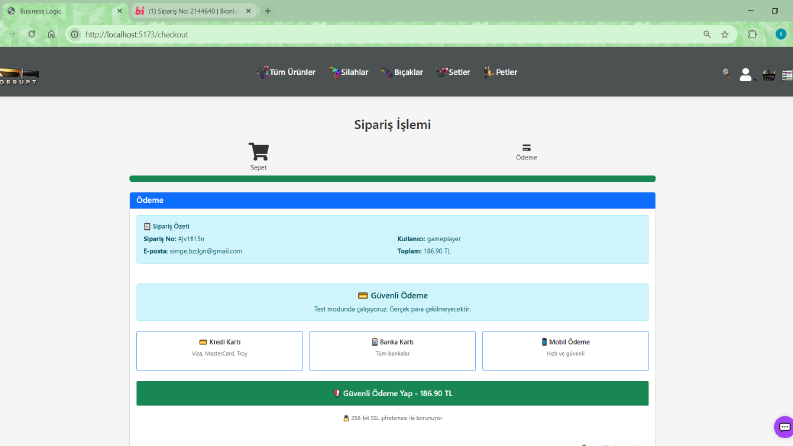The image size is (793, 446).
Task: Open the Petler category
Action: tap(500, 72)
